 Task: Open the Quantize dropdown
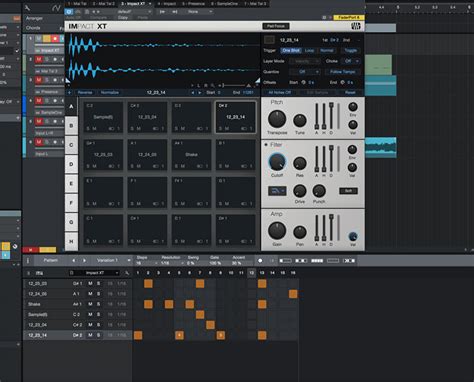[305, 72]
